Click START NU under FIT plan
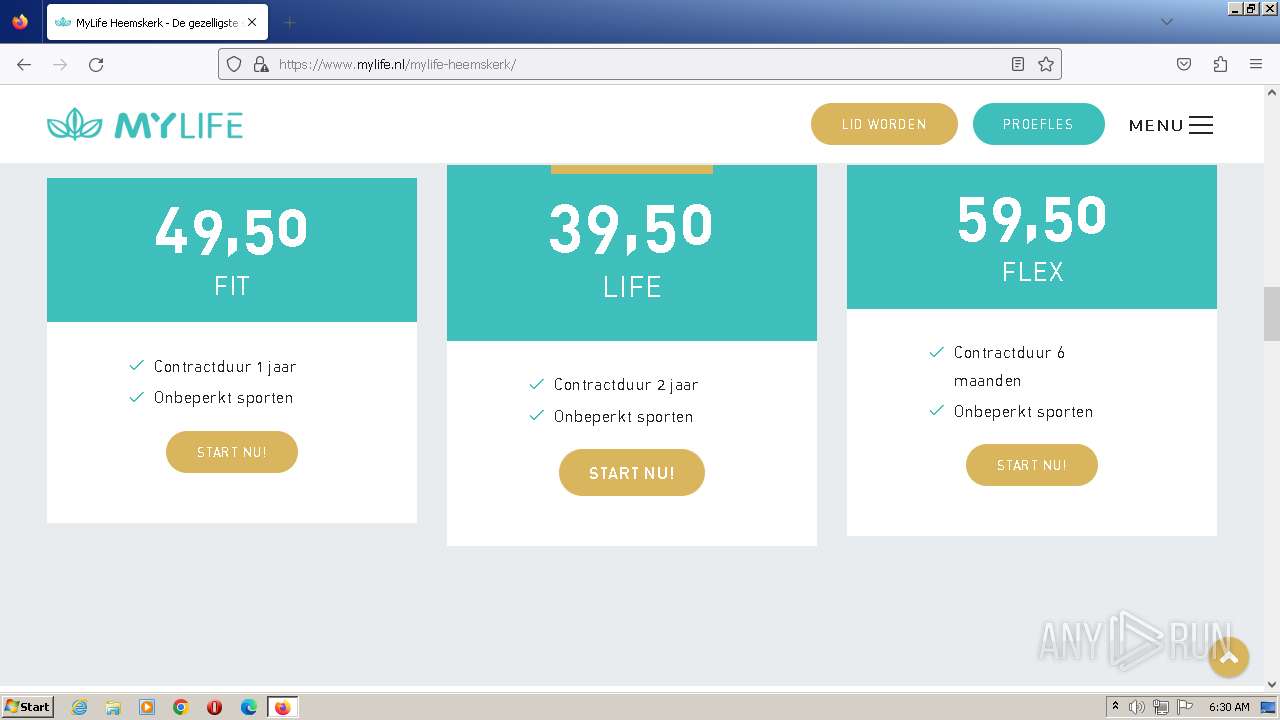 (x=232, y=452)
